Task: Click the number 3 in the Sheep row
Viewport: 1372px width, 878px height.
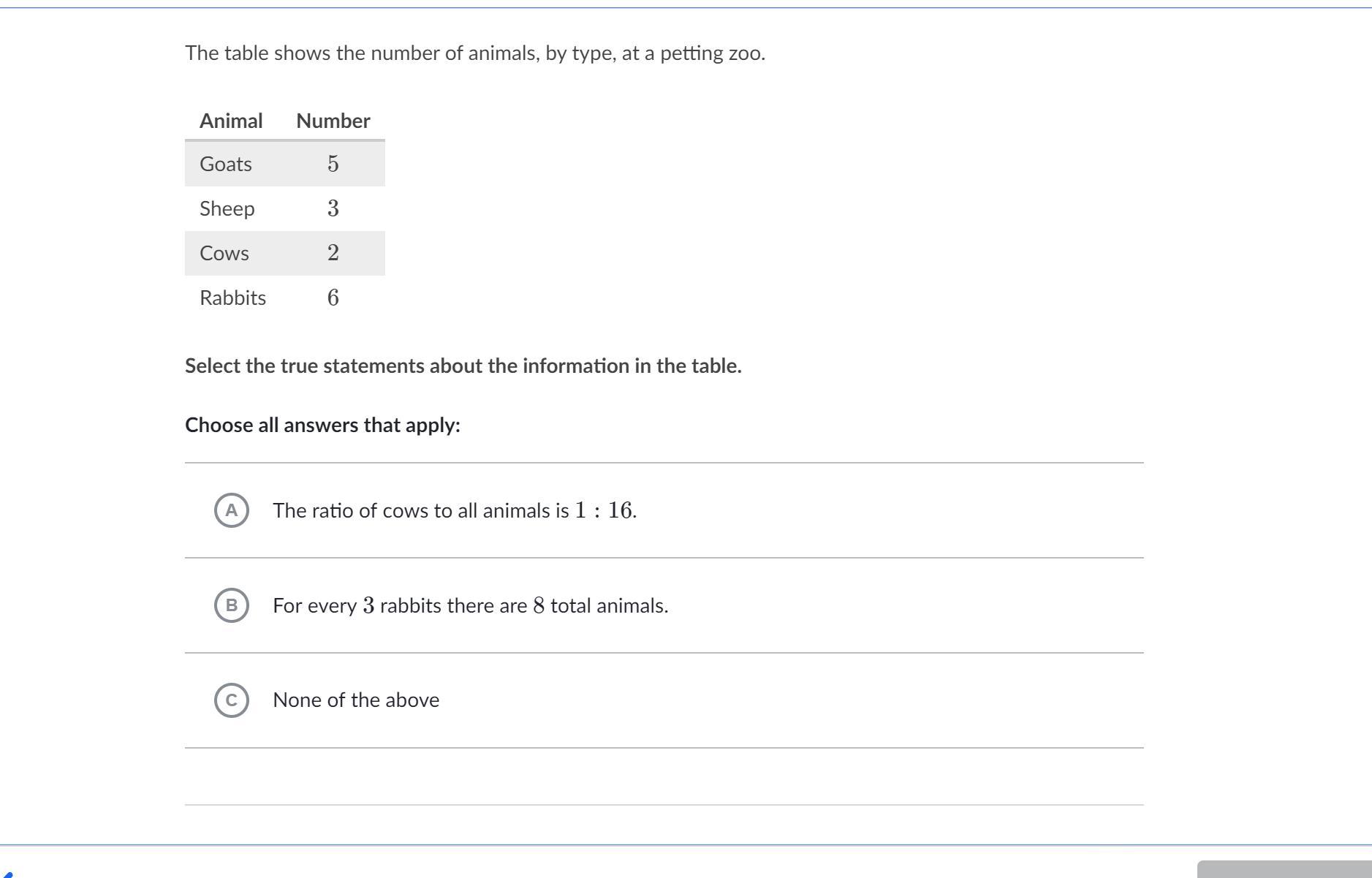Action: coord(333,208)
